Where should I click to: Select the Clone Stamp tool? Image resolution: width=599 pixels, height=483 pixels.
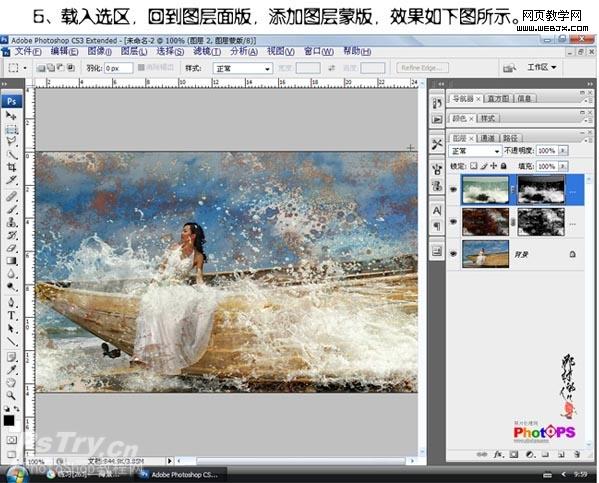11,222
